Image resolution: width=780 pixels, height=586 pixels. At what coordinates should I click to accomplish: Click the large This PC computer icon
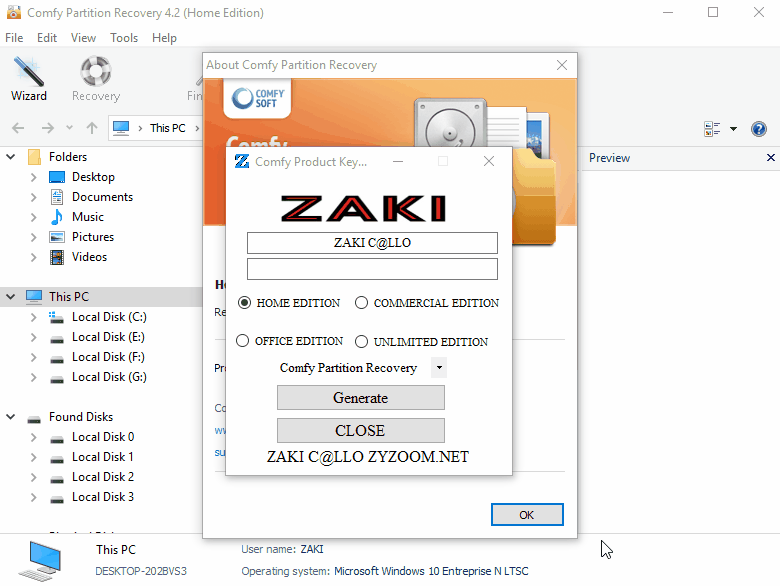point(41,561)
